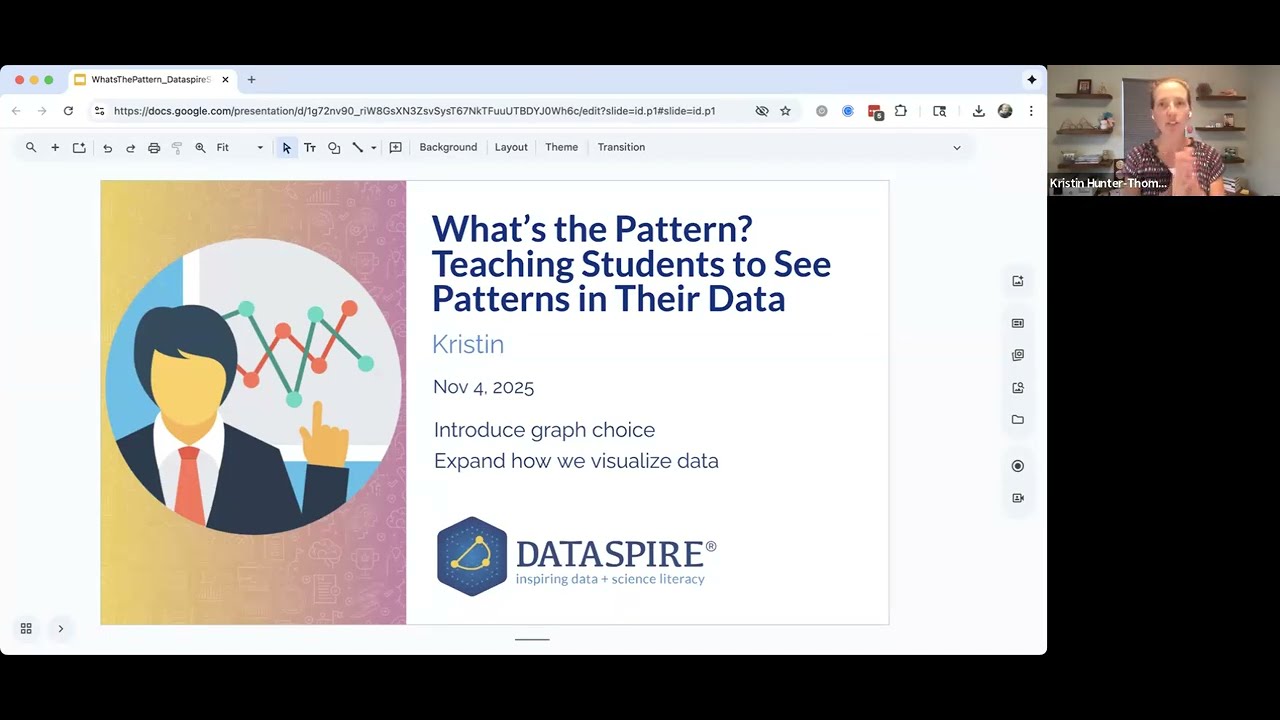Start recording with the rec icon
Screen dimensions: 1280x720
[x=1018, y=466]
